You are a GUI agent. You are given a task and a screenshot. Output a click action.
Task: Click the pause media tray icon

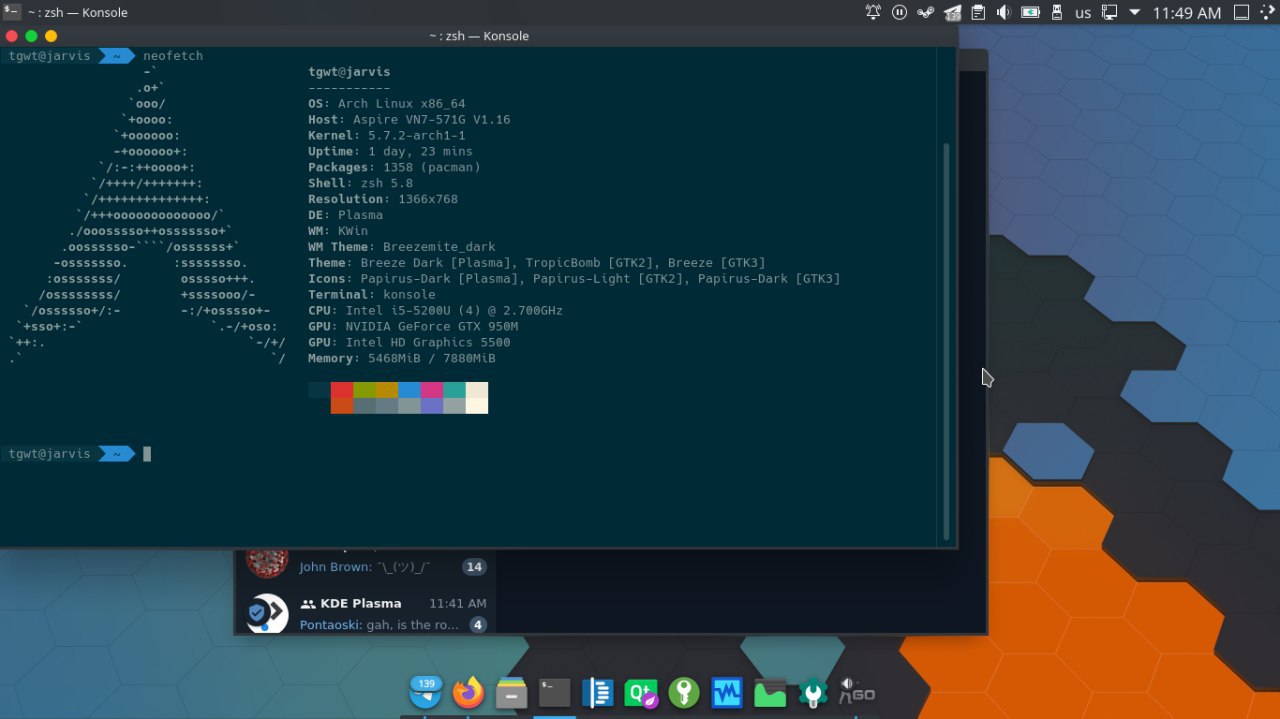tap(899, 13)
